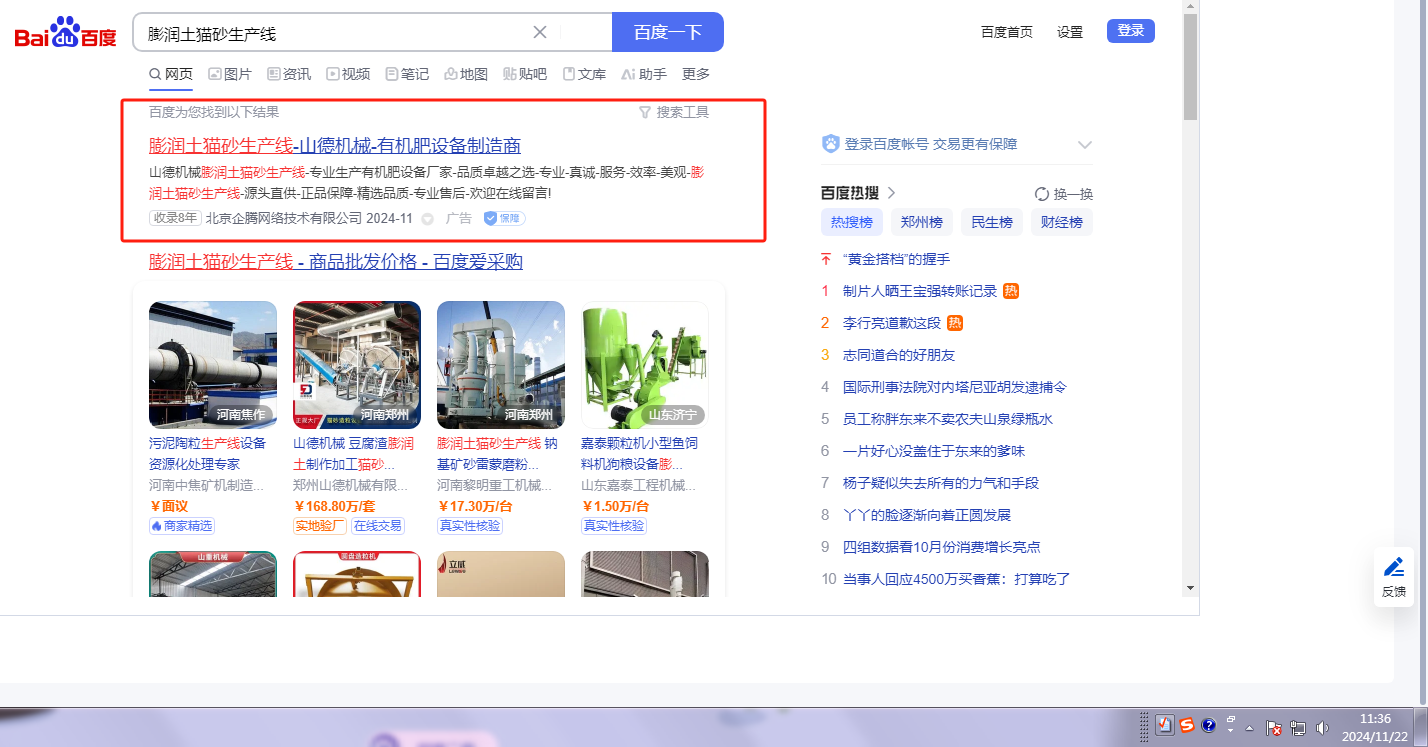This screenshot has width=1428, height=747.
Task: Open the 百度热搜 heading
Action: pos(858,193)
